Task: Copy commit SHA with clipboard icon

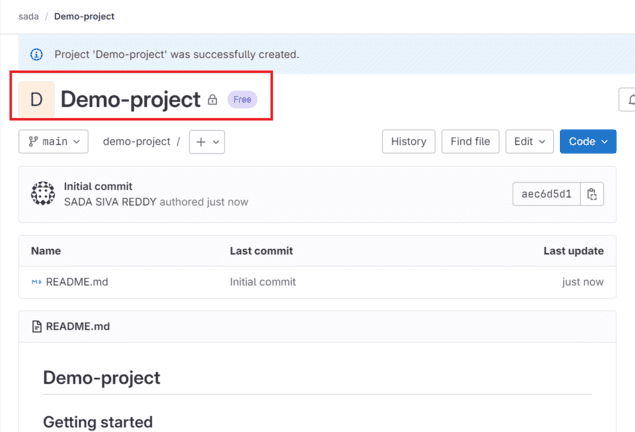Action: click(x=592, y=194)
